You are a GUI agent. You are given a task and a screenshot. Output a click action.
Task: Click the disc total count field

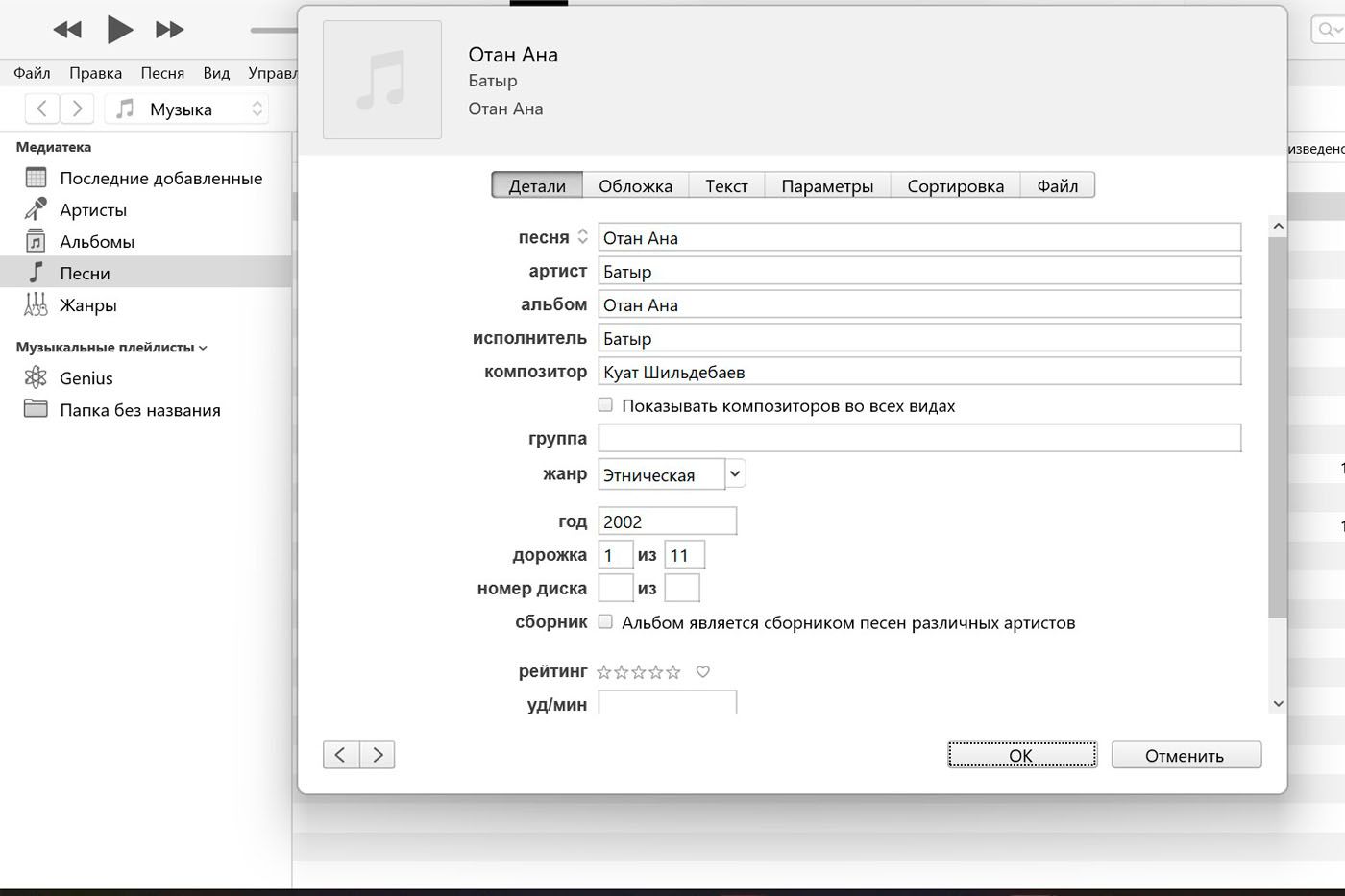682,588
